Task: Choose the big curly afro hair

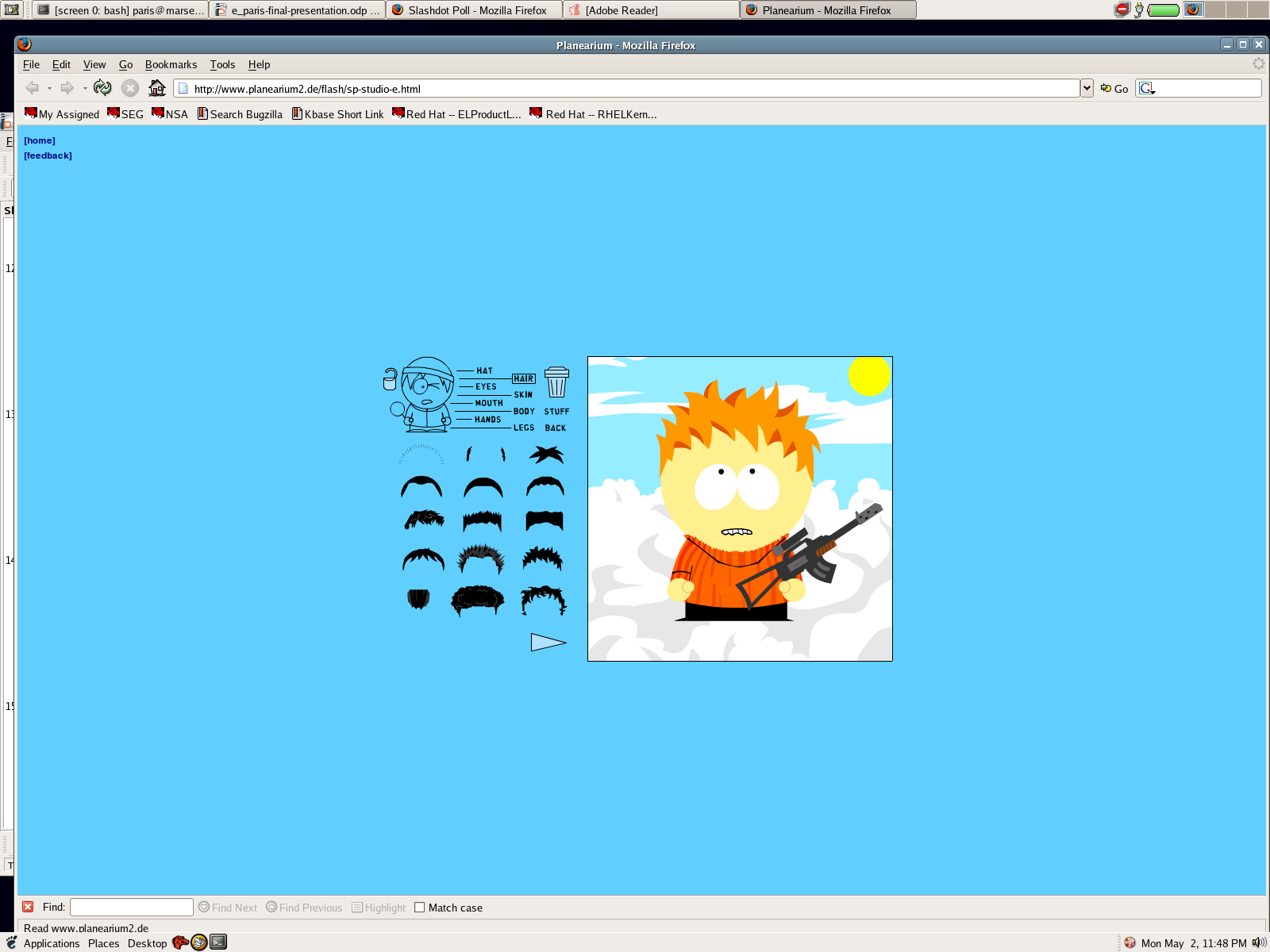Action: point(478,601)
